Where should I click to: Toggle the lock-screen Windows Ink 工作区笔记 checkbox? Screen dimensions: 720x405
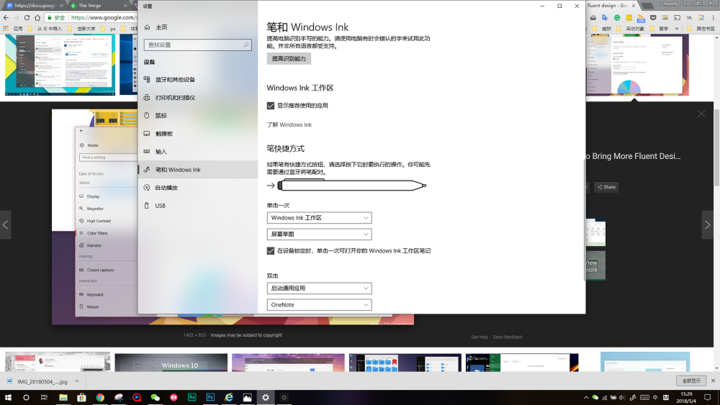(x=270, y=251)
